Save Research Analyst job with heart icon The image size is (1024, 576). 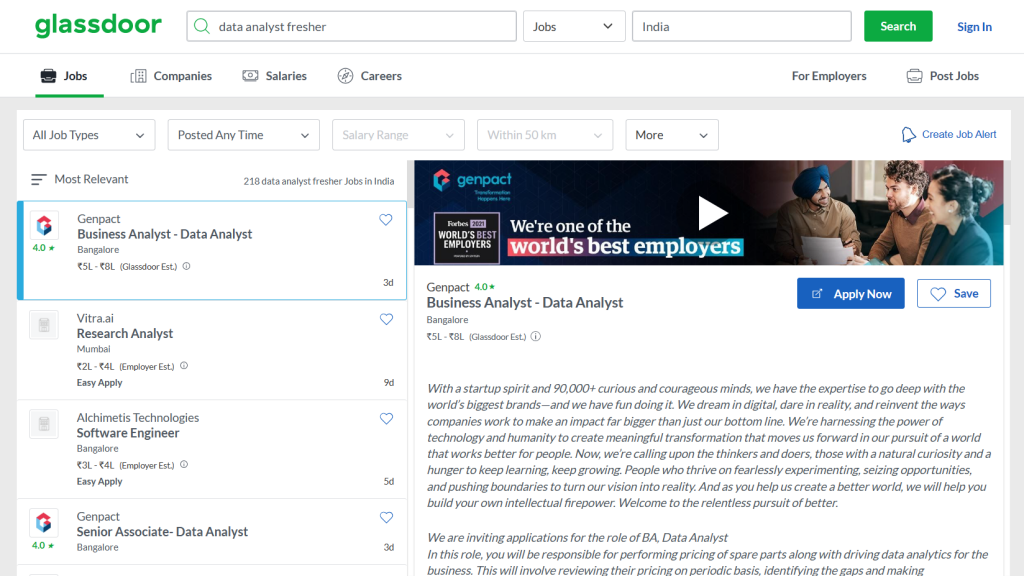387,319
